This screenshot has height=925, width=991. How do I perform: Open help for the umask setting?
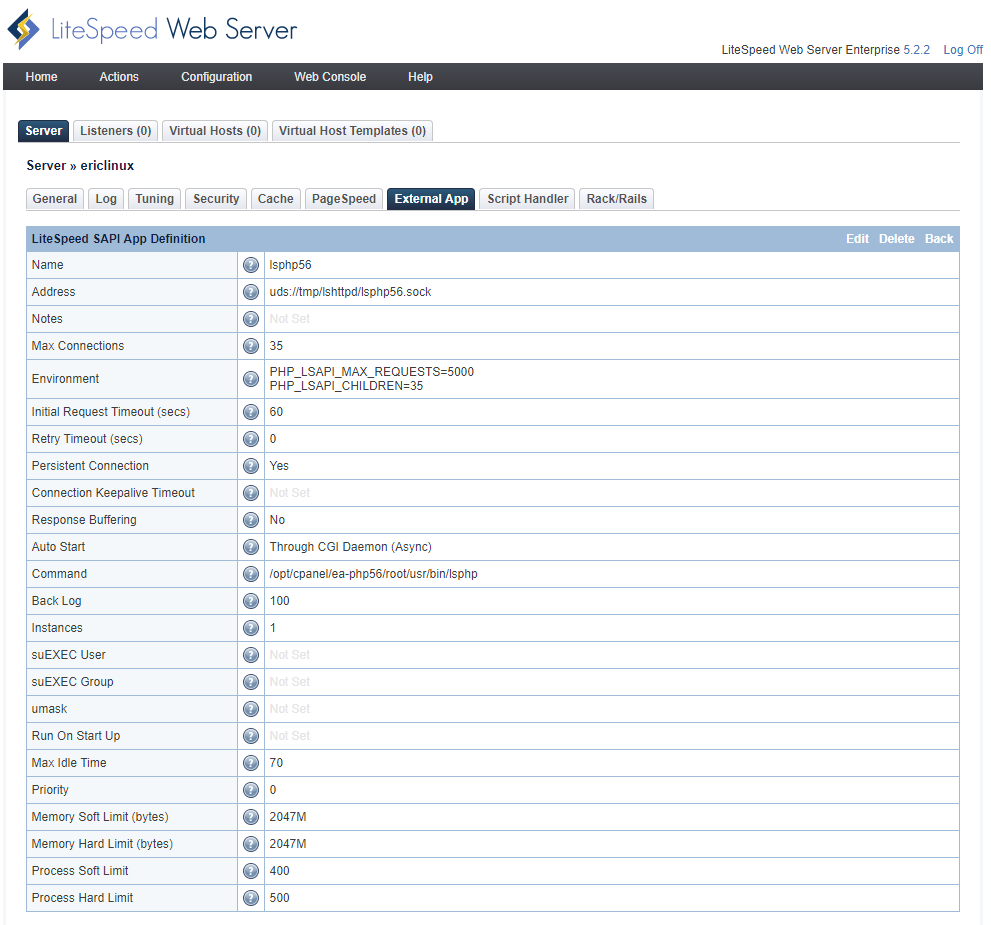click(x=250, y=708)
